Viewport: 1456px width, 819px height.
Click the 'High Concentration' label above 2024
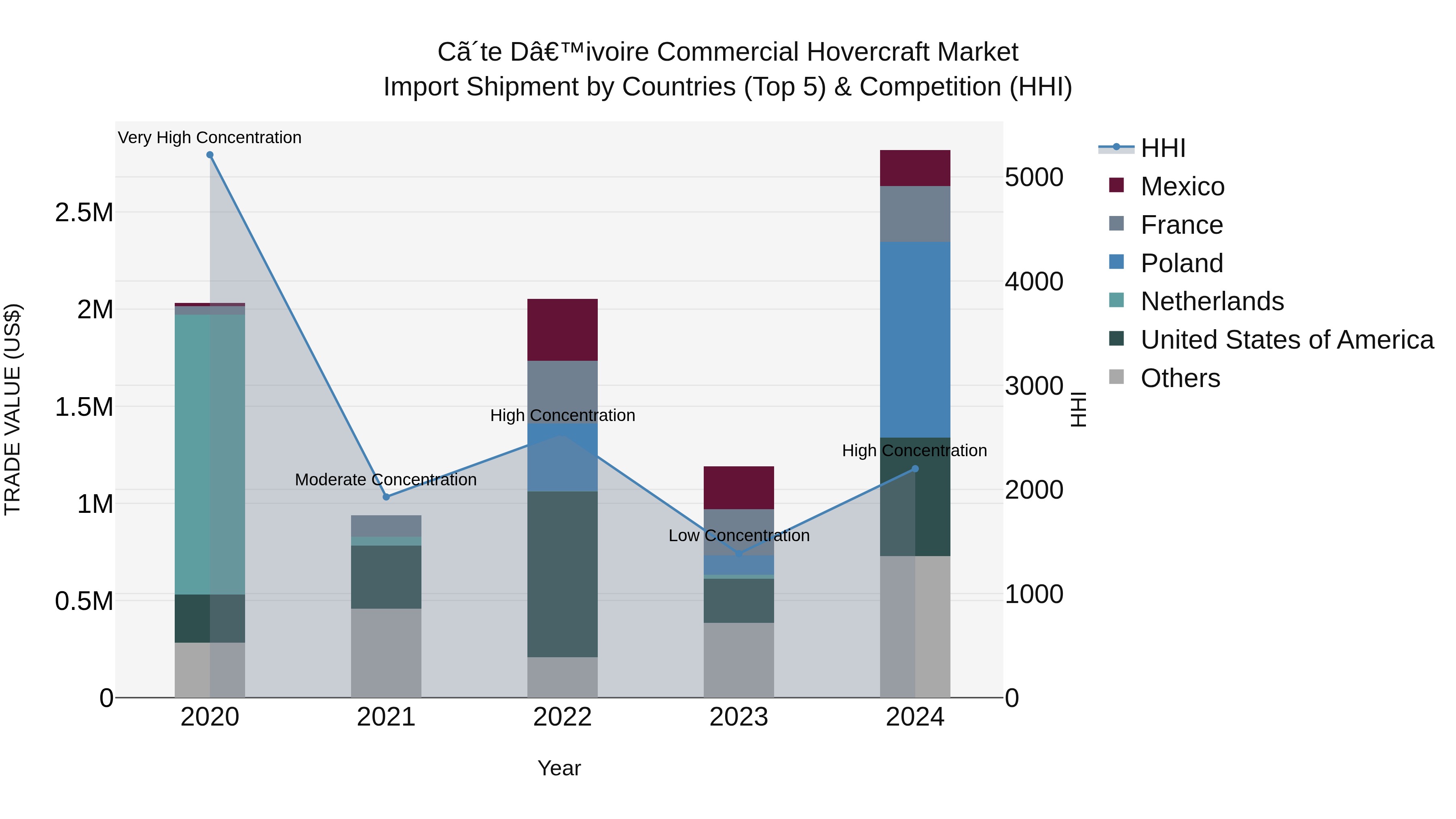pos(914,451)
